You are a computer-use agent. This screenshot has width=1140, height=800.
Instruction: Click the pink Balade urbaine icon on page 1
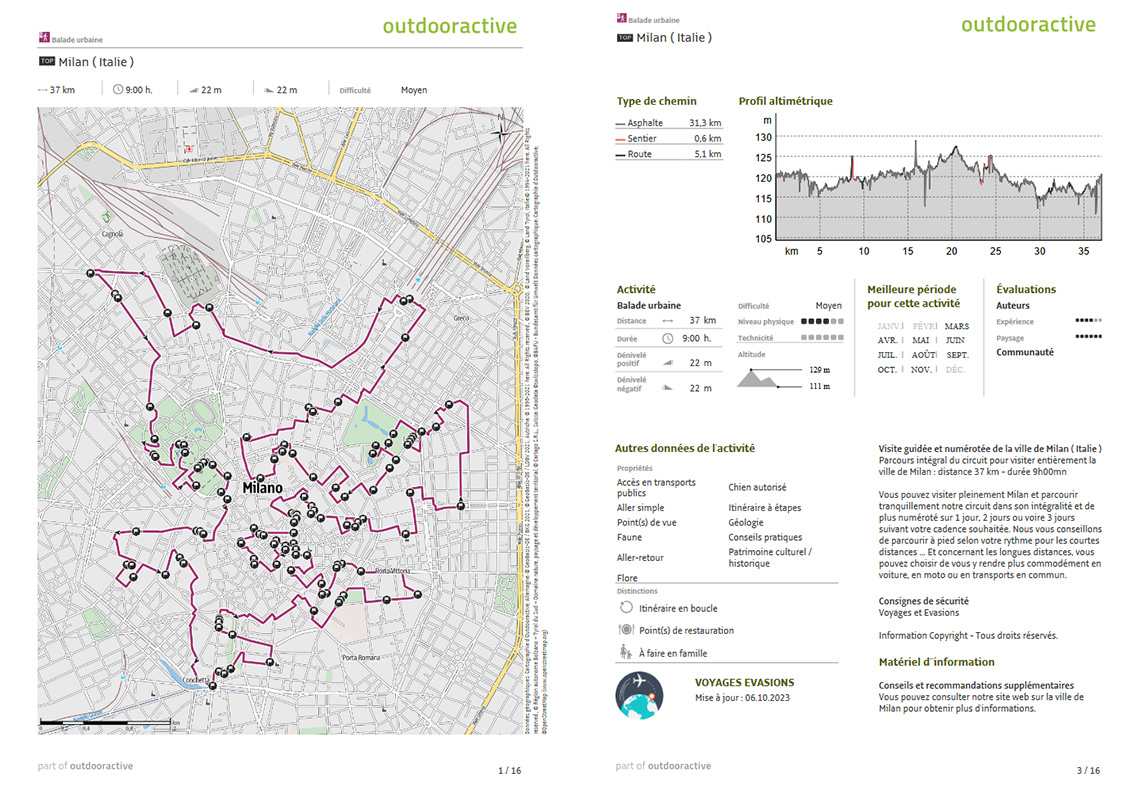[x=44, y=37]
